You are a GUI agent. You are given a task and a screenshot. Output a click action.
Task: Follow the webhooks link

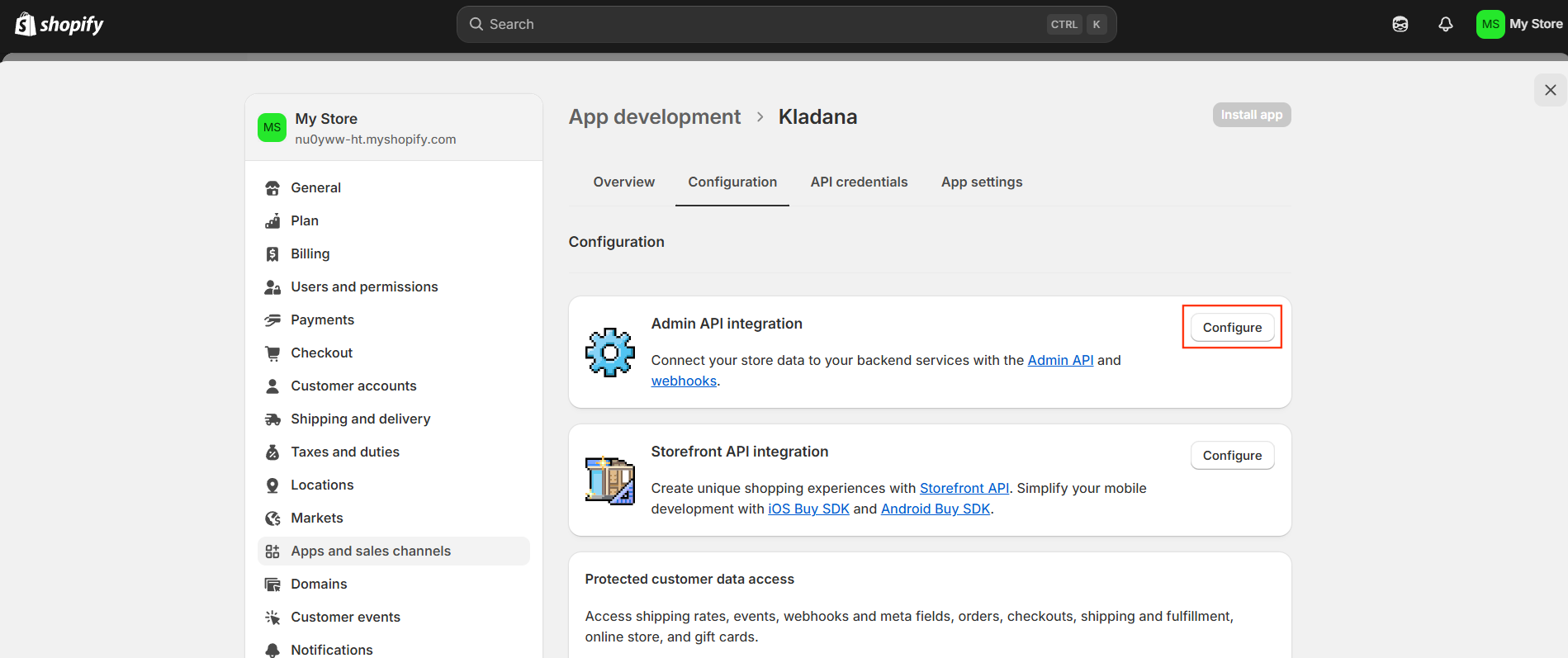[684, 381]
